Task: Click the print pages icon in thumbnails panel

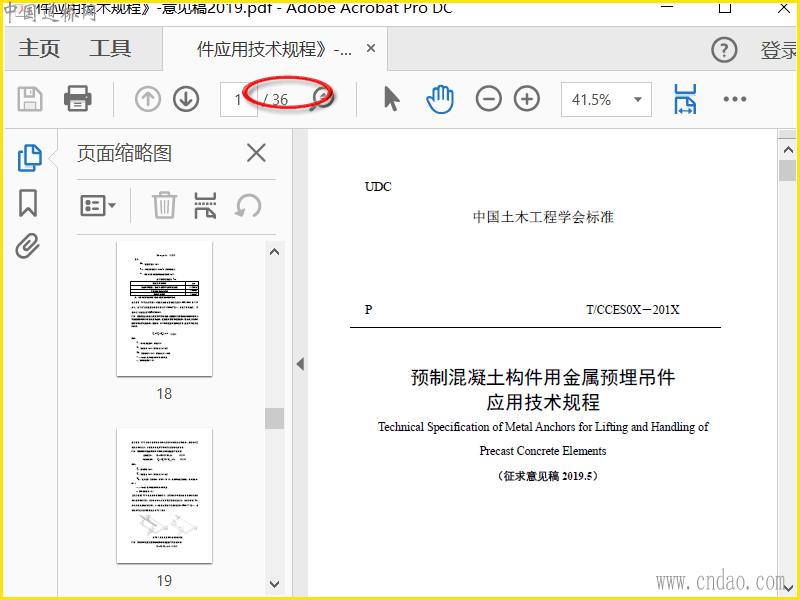Action: coord(205,206)
